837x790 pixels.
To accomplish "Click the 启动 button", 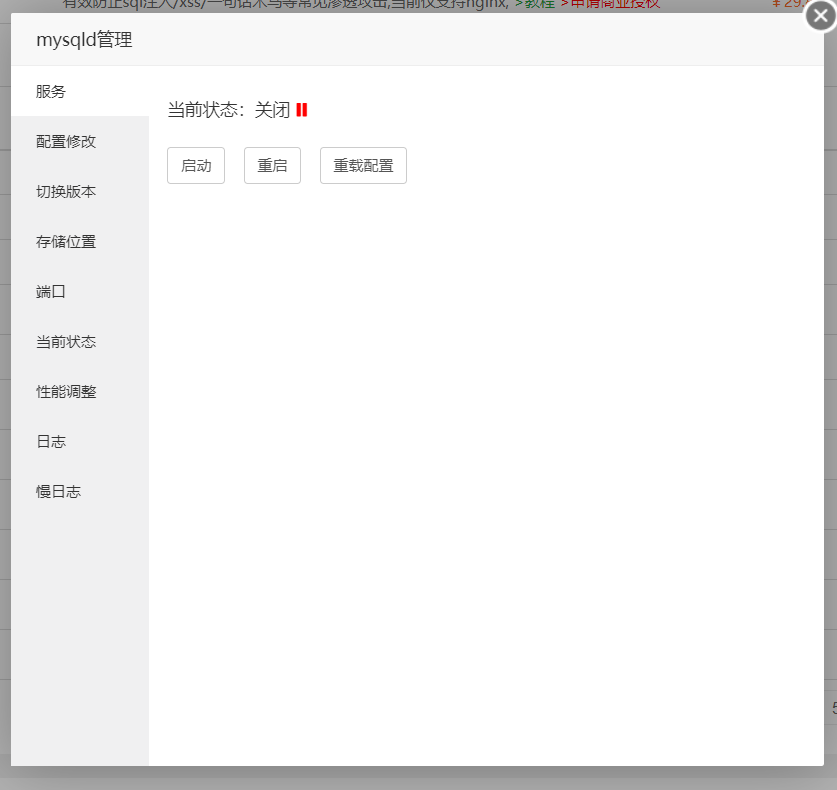I will tap(196, 165).
